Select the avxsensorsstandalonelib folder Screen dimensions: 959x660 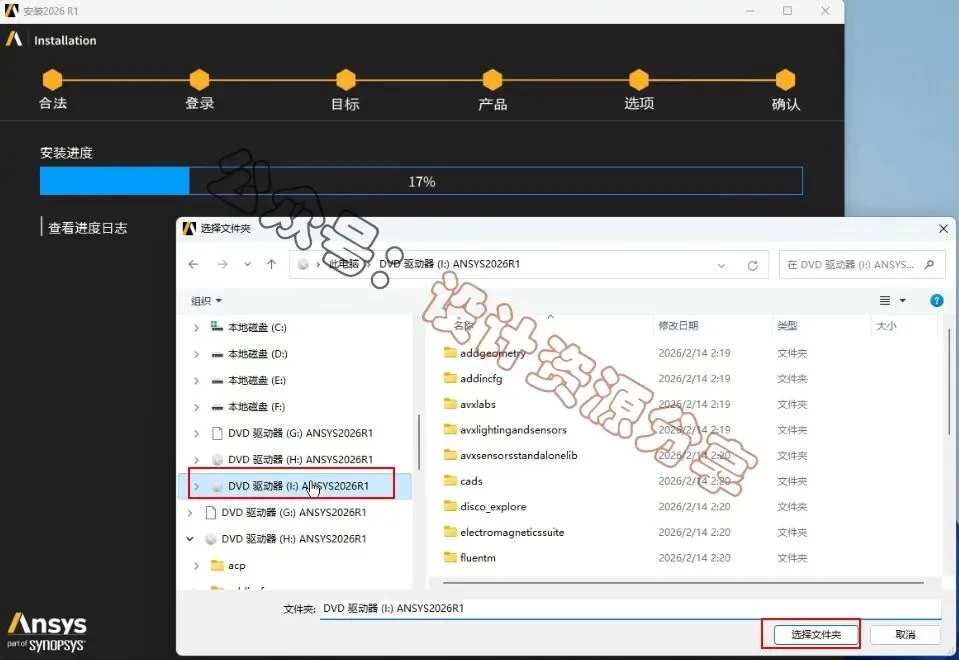click(519, 456)
